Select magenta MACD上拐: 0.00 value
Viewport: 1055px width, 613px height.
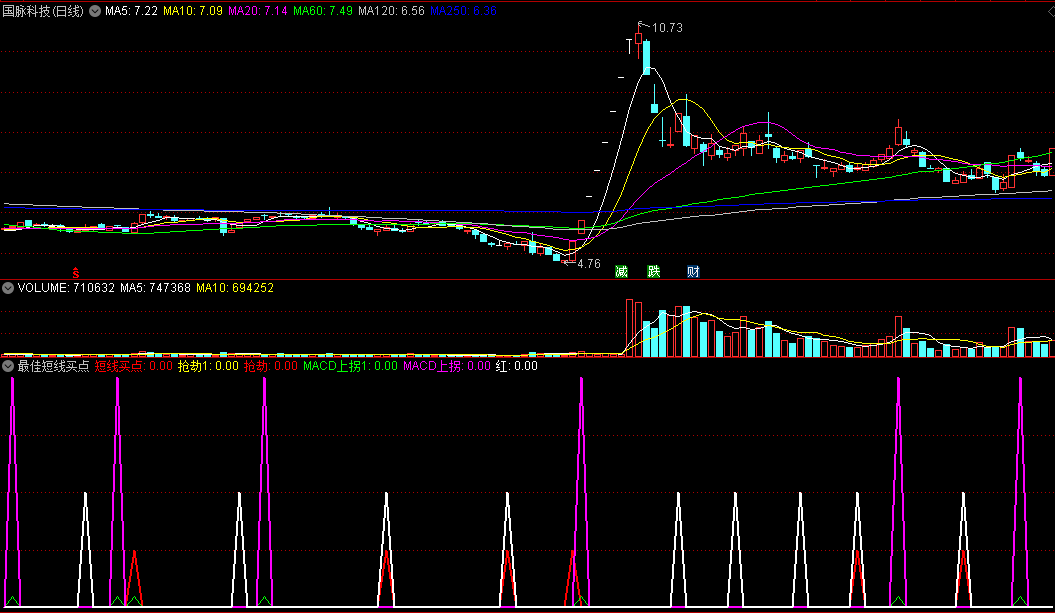[x=447, y=366]
